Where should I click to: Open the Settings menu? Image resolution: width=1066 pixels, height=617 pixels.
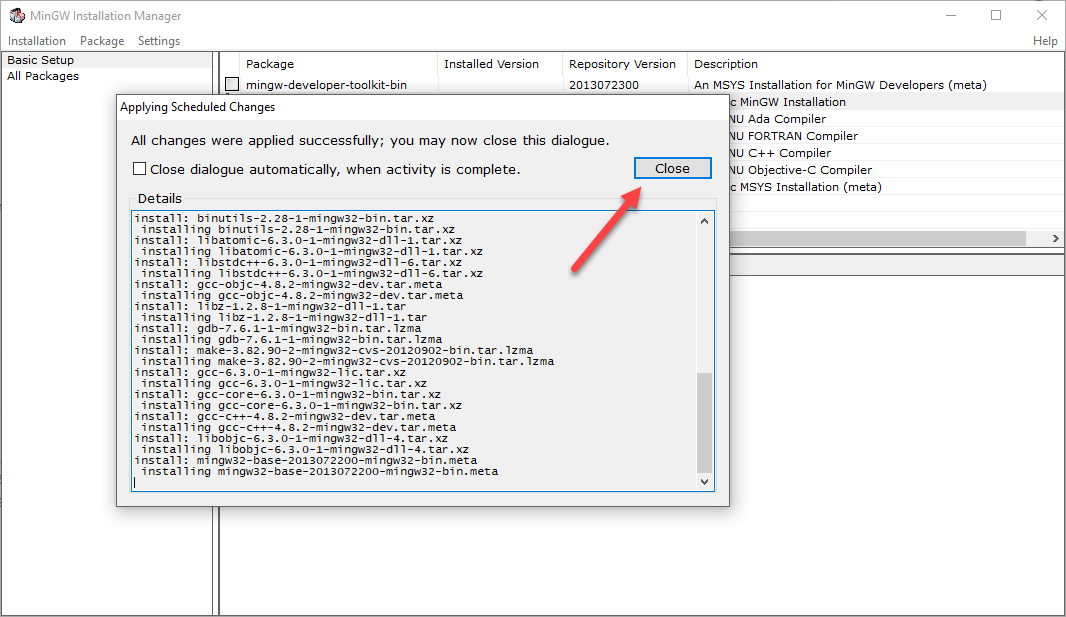coord(158,41)
